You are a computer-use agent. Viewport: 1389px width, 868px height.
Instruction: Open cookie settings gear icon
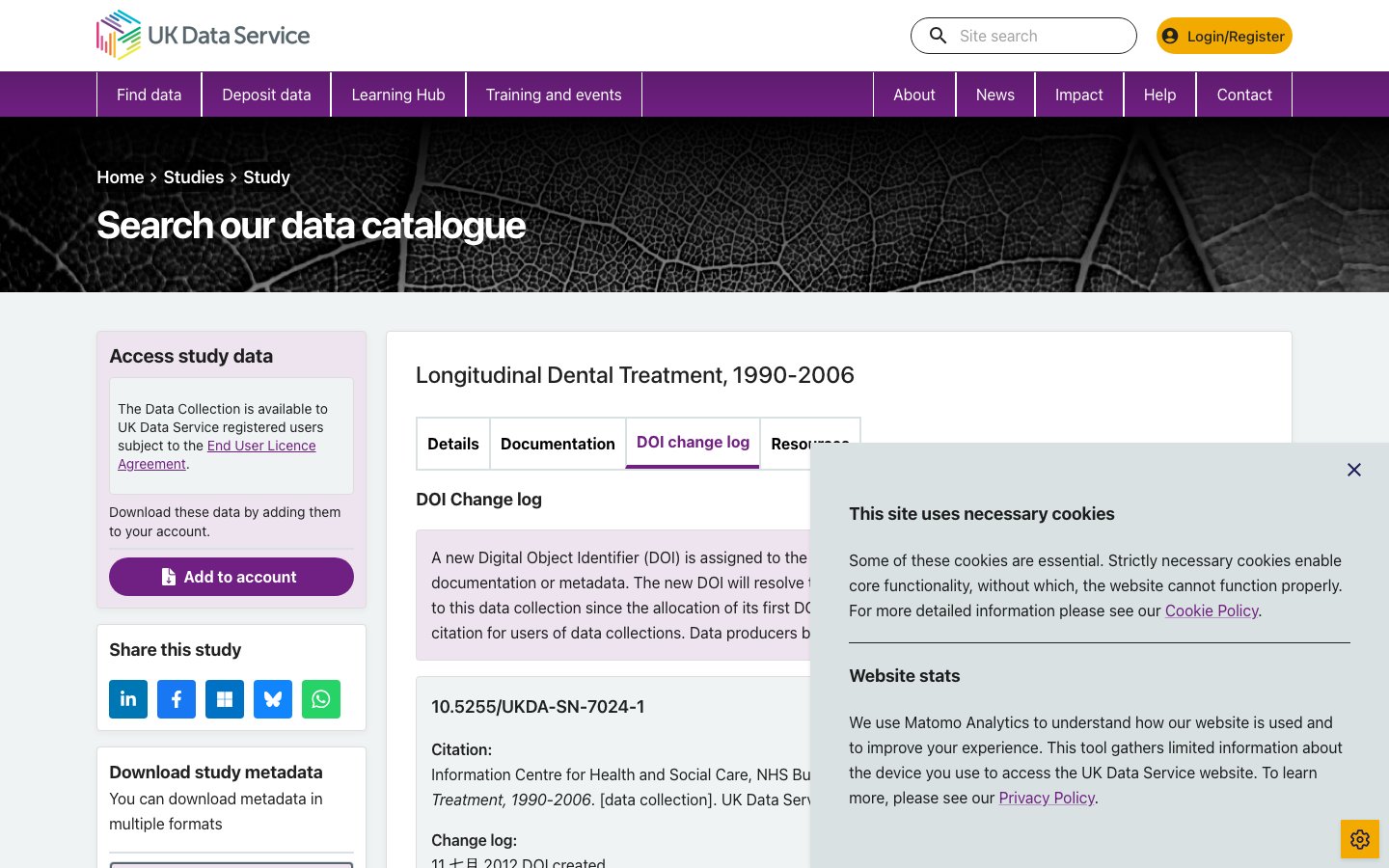(x=1360, y=839)
